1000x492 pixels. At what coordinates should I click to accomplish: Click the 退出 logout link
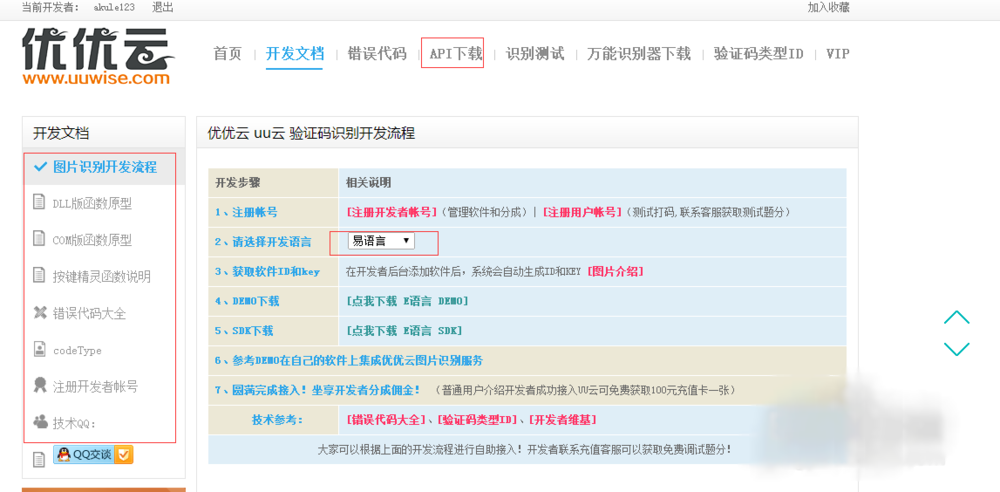163,8
